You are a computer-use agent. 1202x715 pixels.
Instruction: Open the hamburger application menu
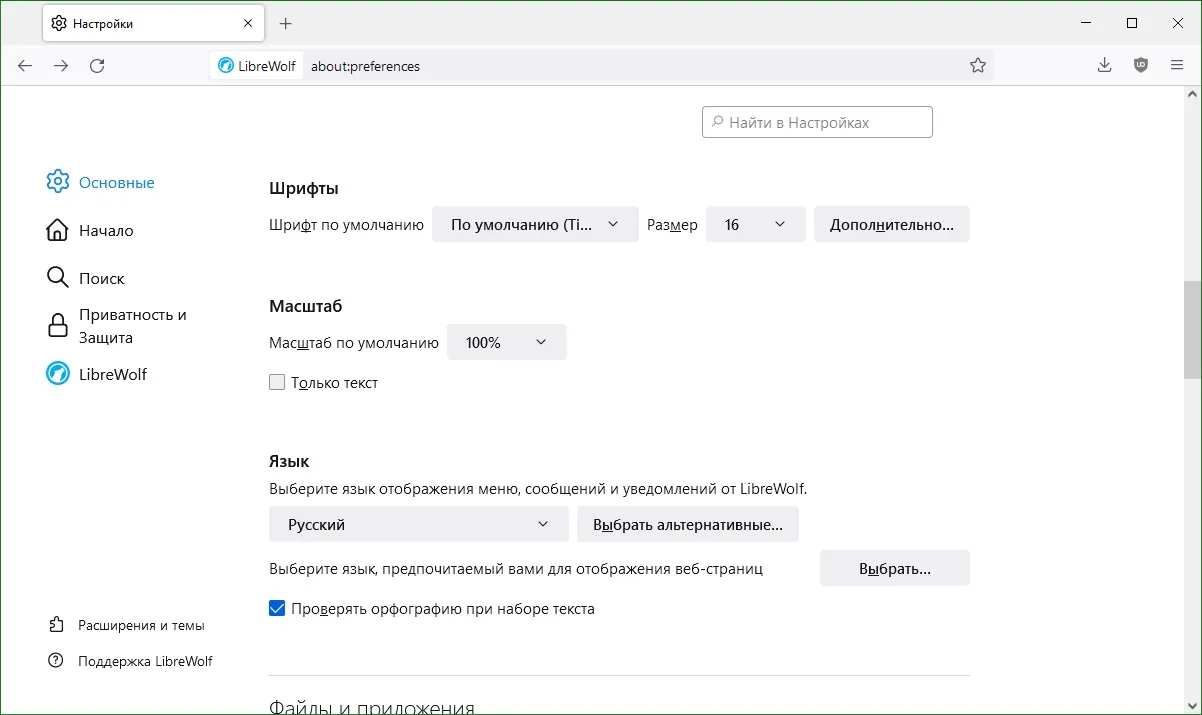click(1177, 65)
